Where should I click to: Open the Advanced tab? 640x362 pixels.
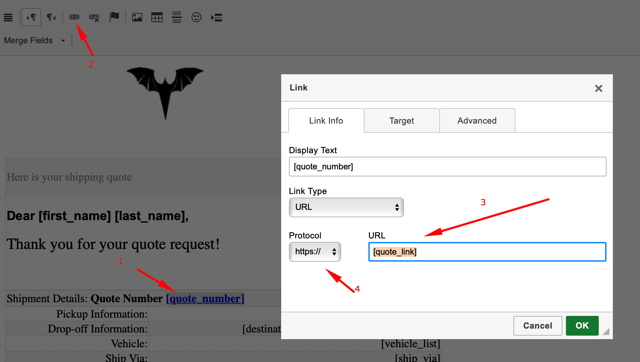[477, 121]
